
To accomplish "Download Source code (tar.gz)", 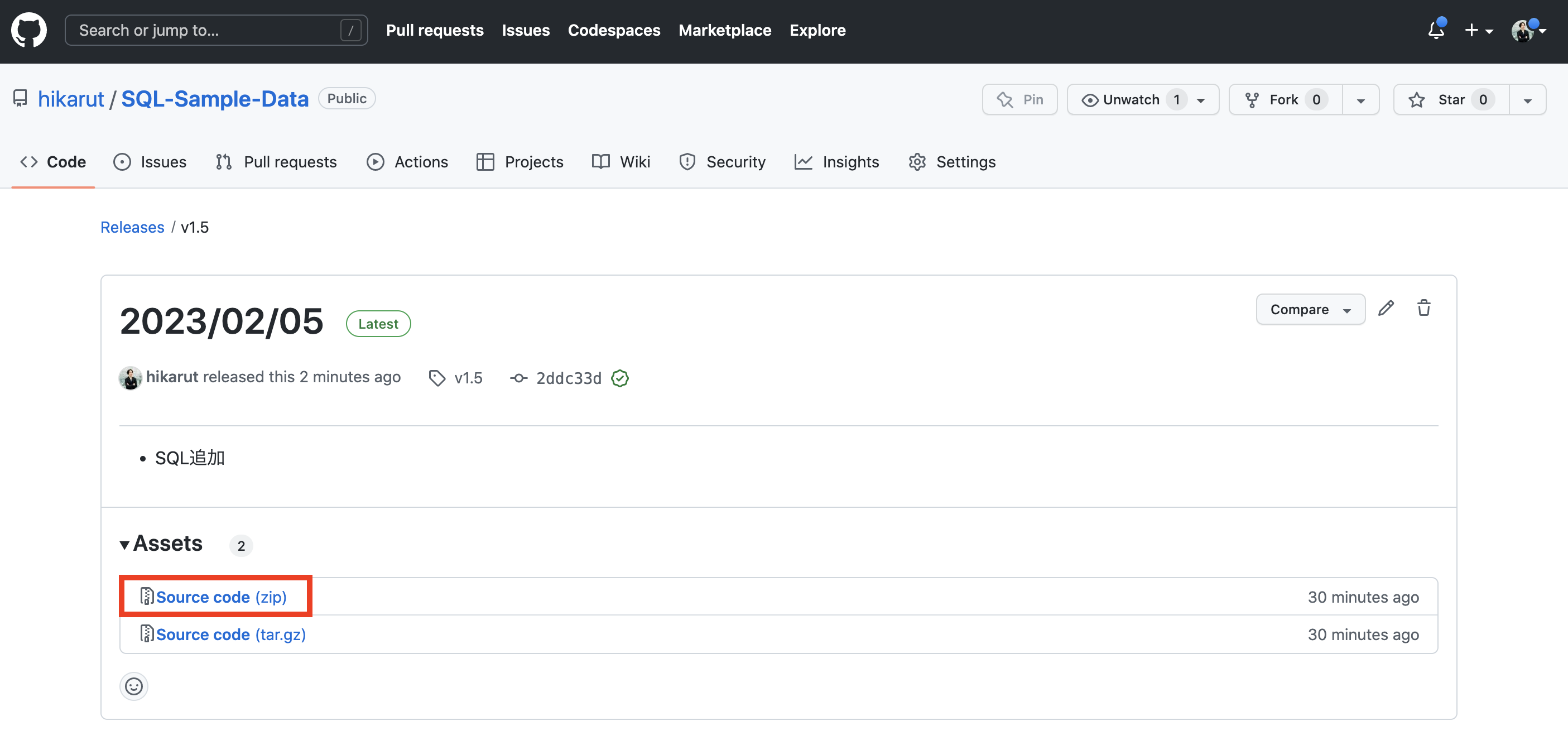I will pos(230,634).
